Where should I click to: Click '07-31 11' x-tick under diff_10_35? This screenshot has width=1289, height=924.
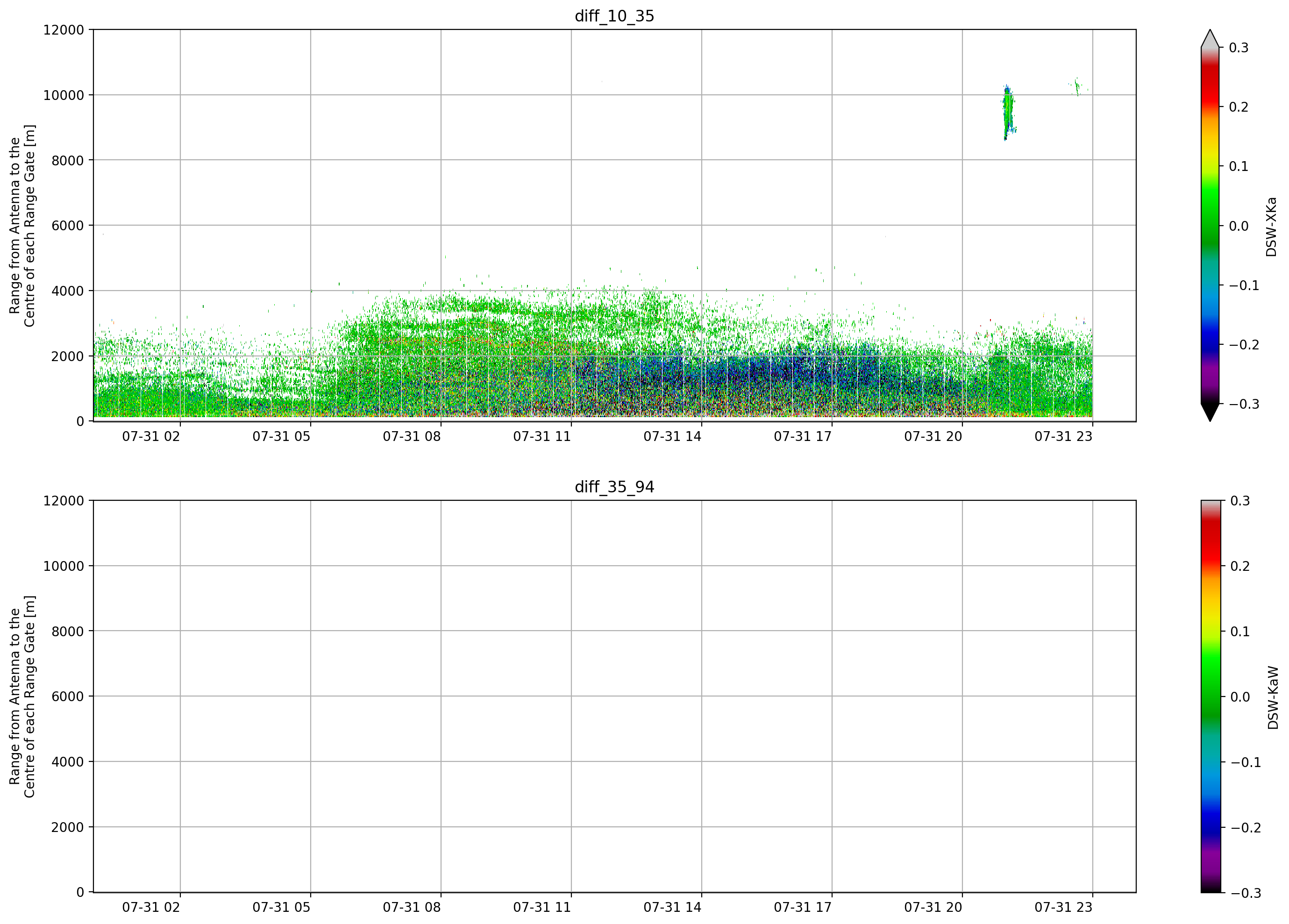[542, 436]
